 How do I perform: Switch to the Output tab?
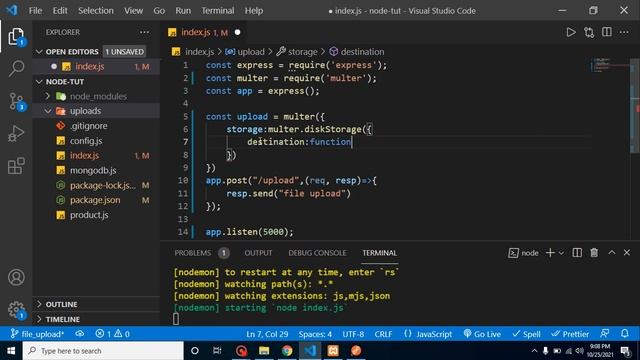point(258,253)
